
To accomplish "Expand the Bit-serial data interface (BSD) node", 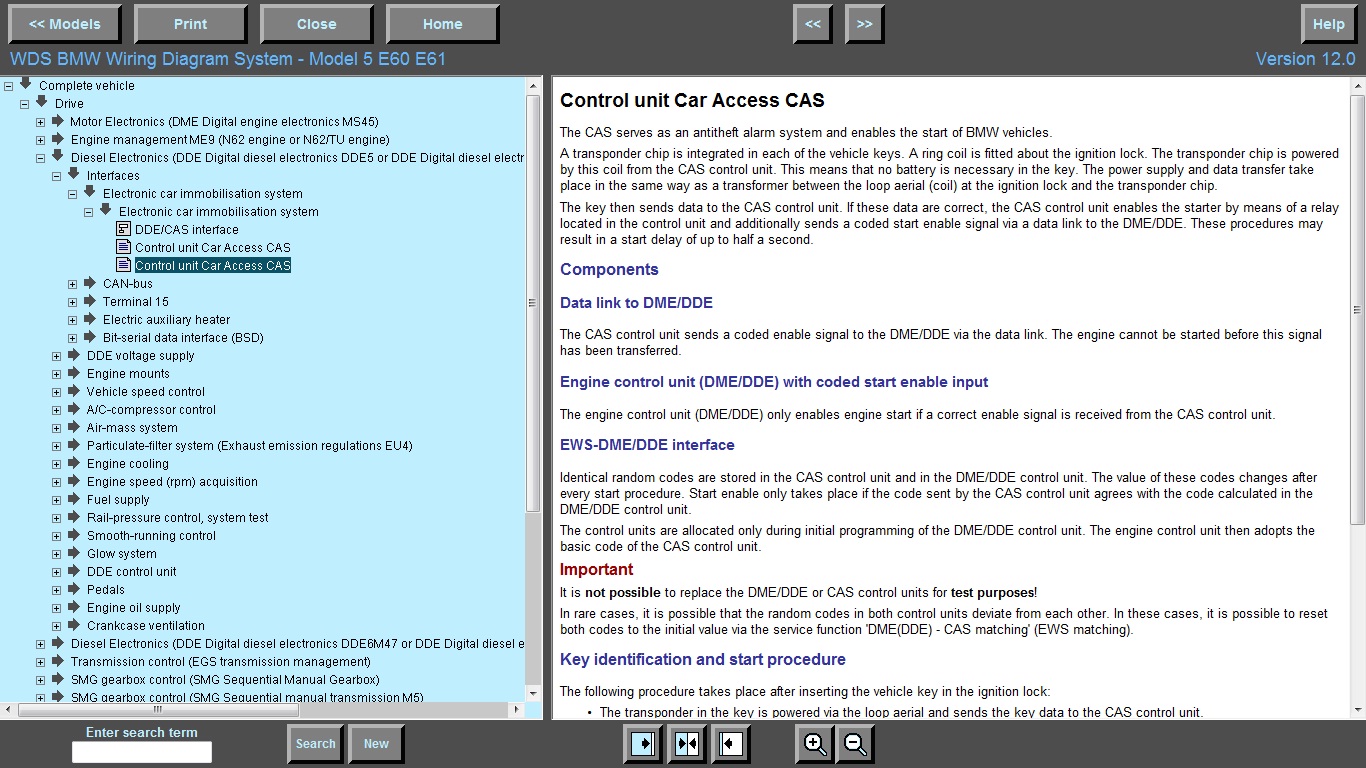I will click(x=73, y=338).
